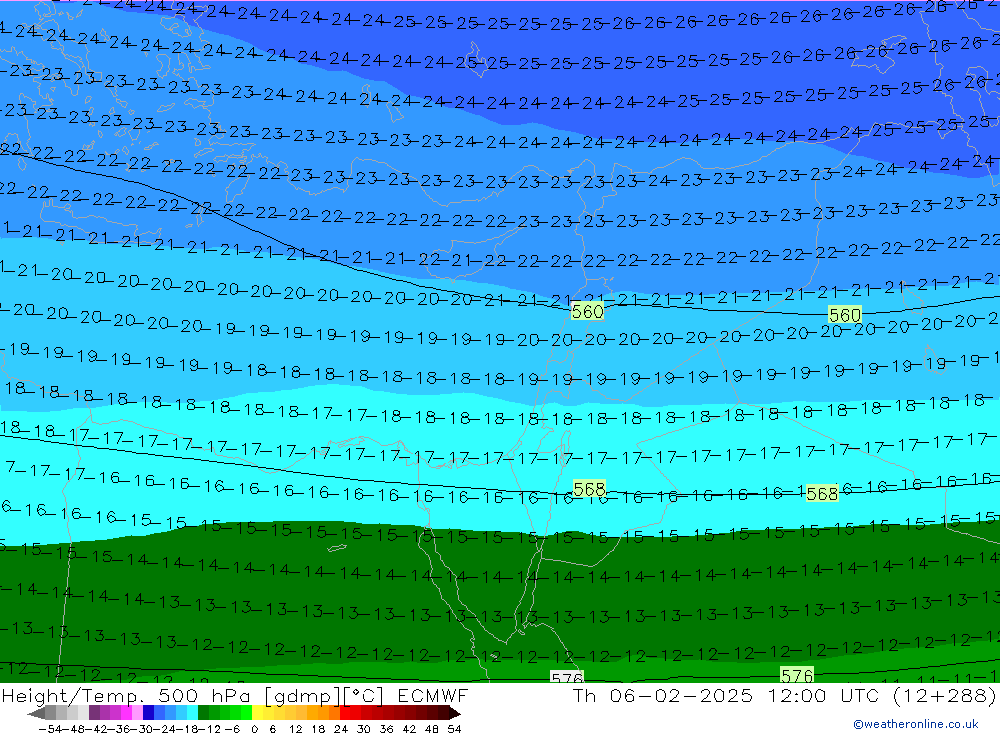This screenshot has height=733, width=1000.
Task: Click the bright red legend swatch above 24
Action: coord(345,712)
